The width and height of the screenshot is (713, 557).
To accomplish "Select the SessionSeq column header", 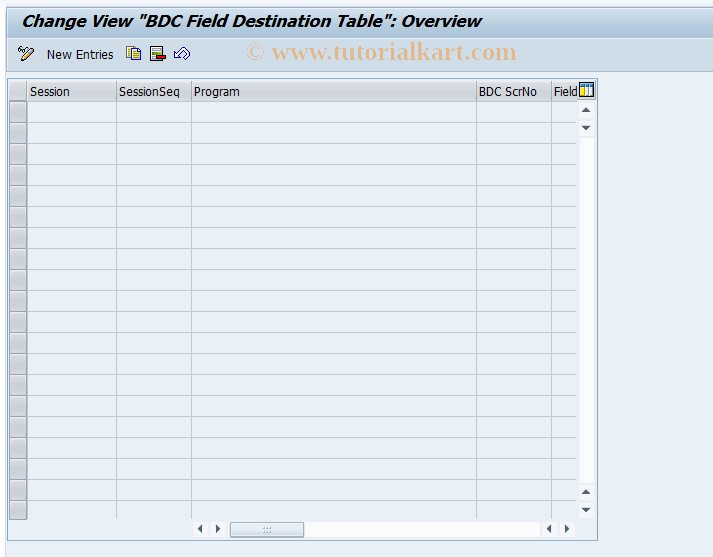I will (154, 92).
